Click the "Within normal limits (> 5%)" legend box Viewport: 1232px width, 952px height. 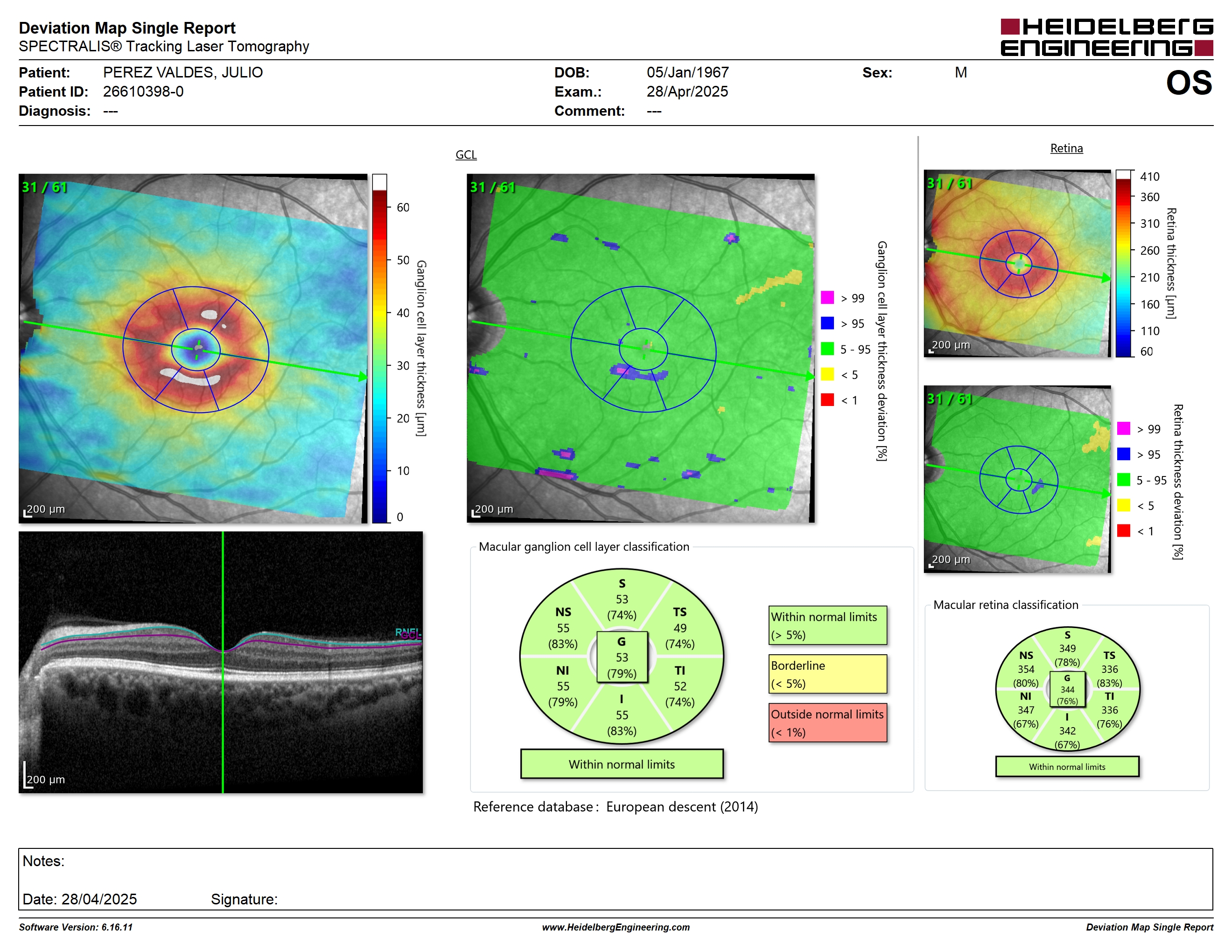click(x=827, y=625)
